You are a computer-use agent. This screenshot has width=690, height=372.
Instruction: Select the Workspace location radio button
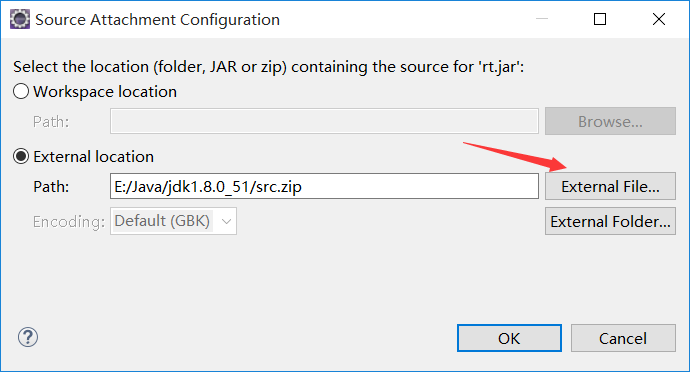click(21, 92)
